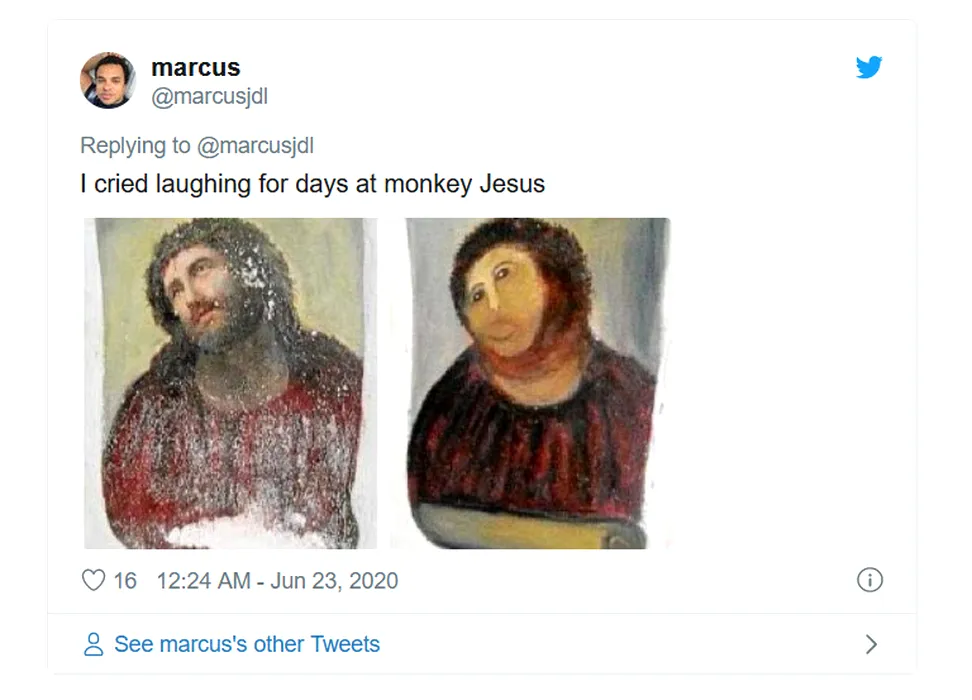Expand the right chevron arrow in footer
This screenshot has height=700, width=972.
pos(871,644)
